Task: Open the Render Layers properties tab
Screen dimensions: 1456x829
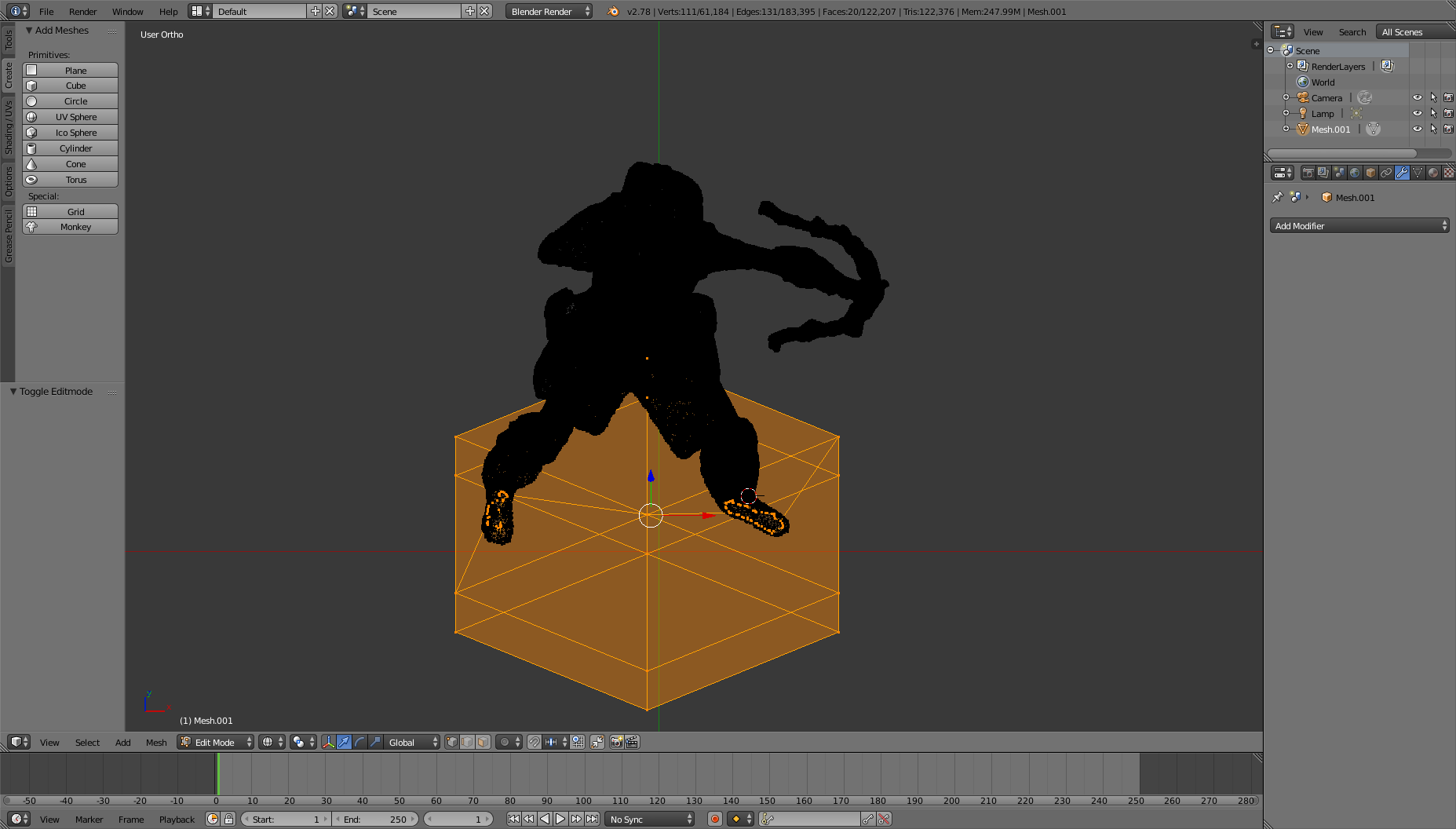Action: click(x=1323, y=173)
